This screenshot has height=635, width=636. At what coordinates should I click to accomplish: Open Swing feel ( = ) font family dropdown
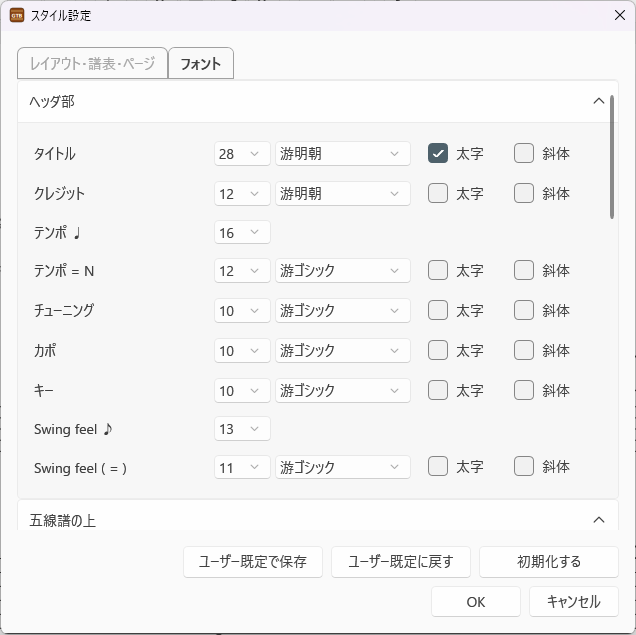coord(343,467)
